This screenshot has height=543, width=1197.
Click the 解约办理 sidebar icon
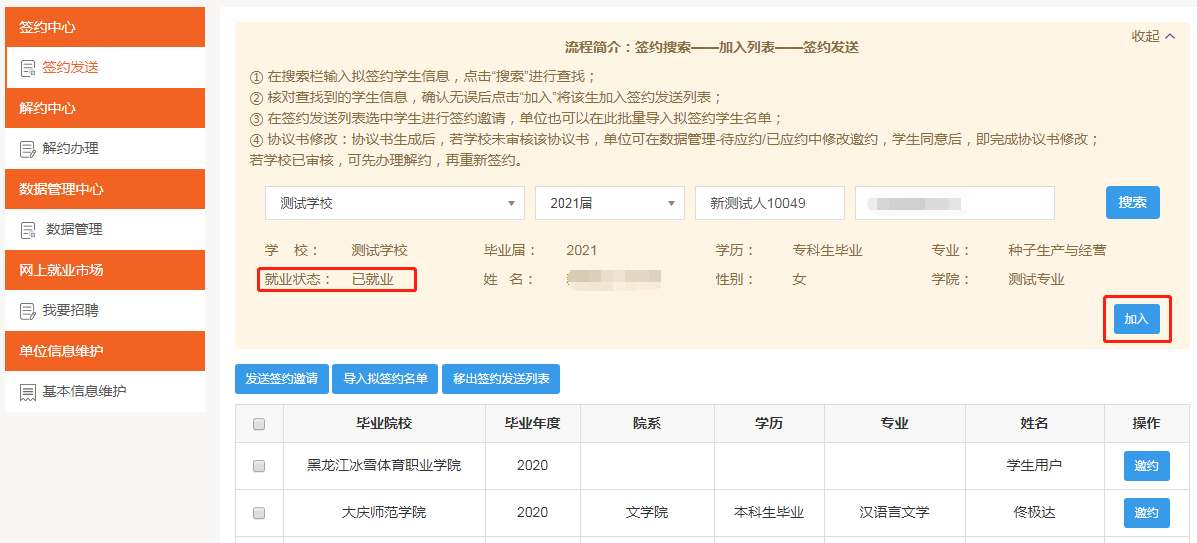point(27,149)
